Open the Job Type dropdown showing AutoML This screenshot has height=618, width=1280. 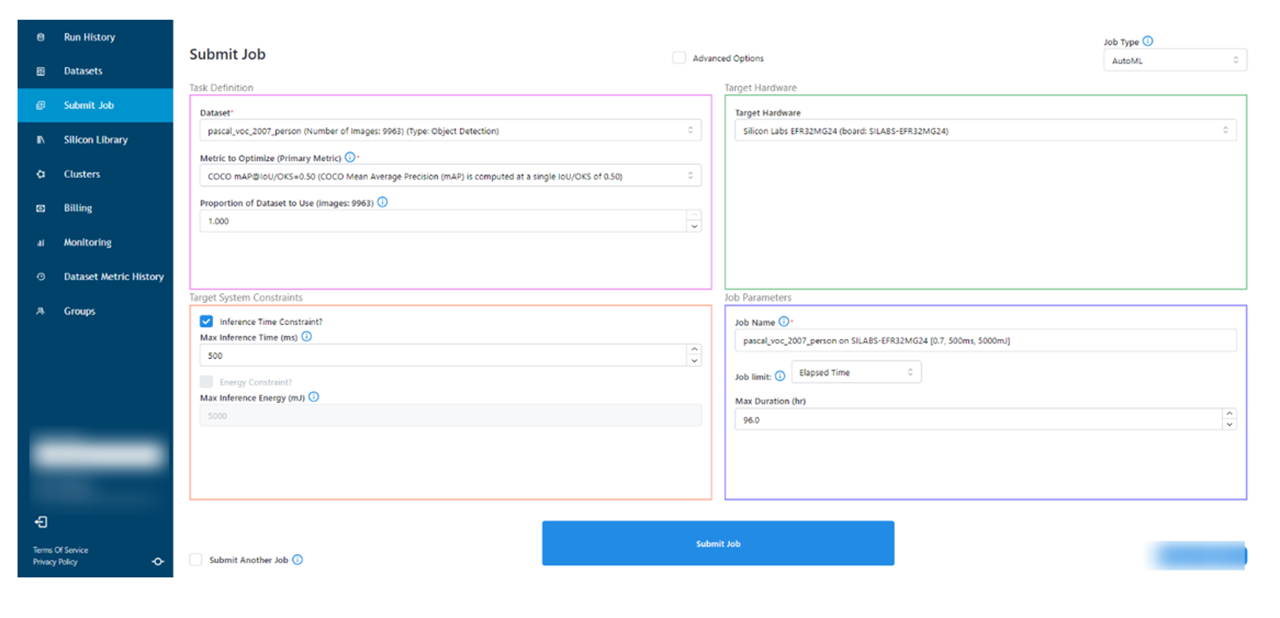pos(1175,59)
